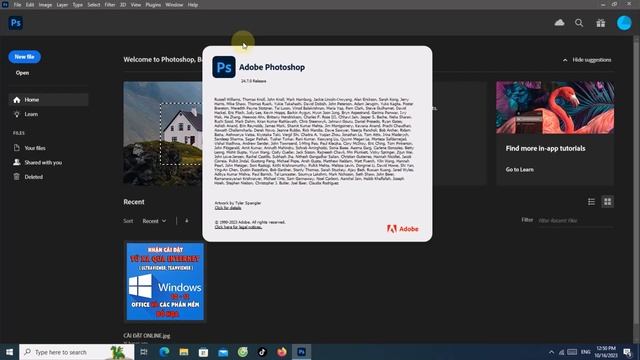Open Microsoft Store from the taskbar
The image size is (640, 360).
click(x=203, y=352)
